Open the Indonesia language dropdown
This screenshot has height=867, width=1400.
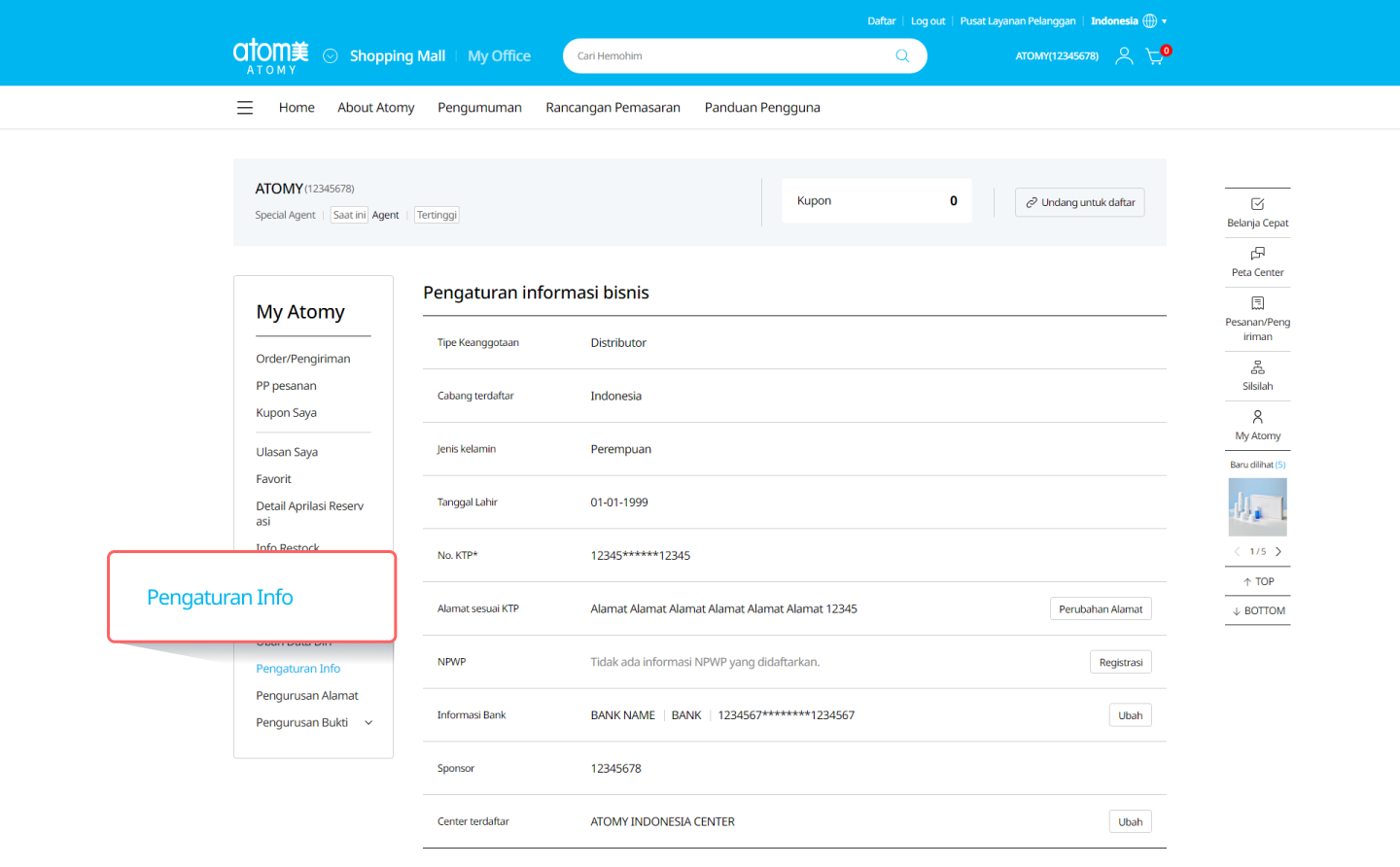(x=1128, y=21)
